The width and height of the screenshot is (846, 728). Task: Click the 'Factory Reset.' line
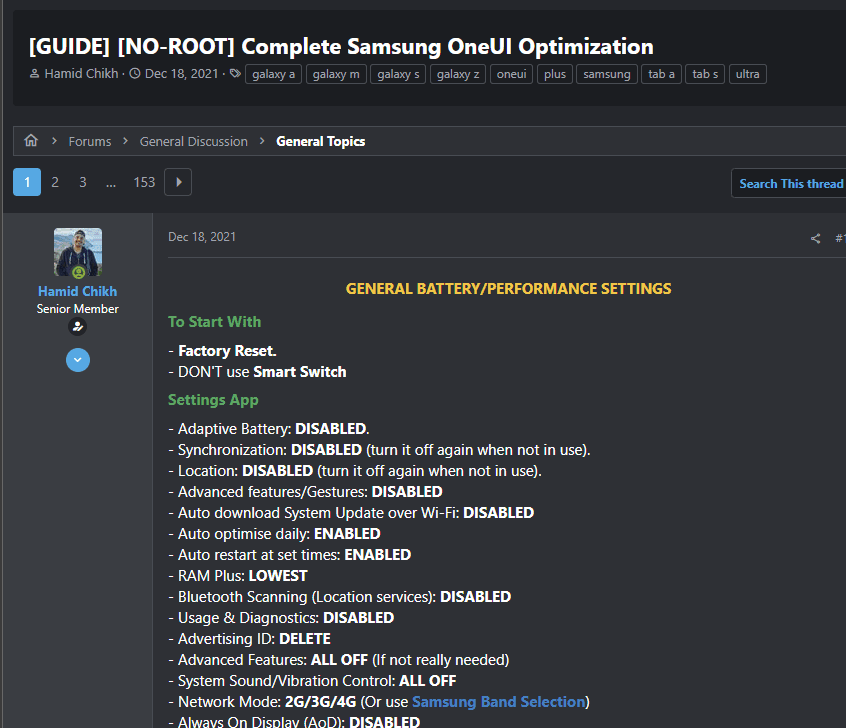click(222, 351)
